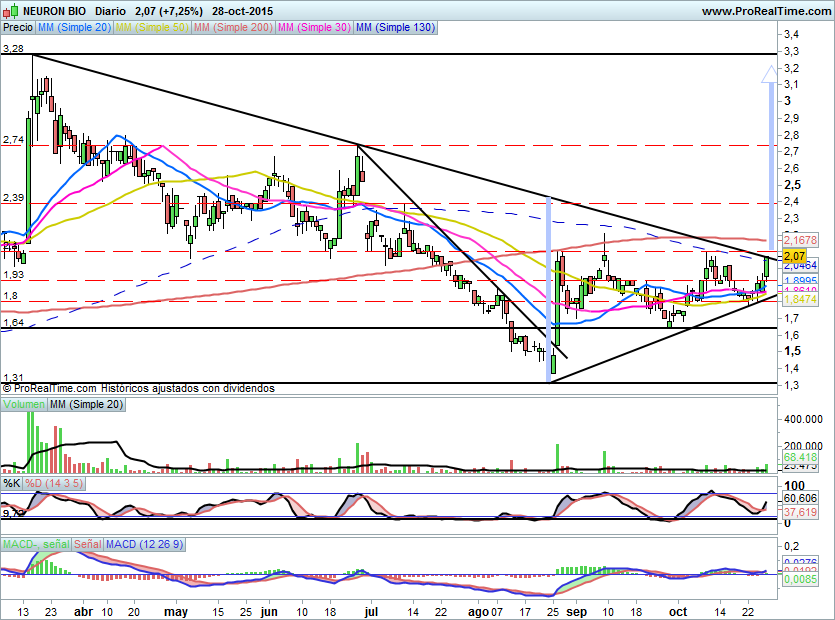835x620 pixels.
Task: Click the sep month label on time axis
Action: tap(576, 612)
